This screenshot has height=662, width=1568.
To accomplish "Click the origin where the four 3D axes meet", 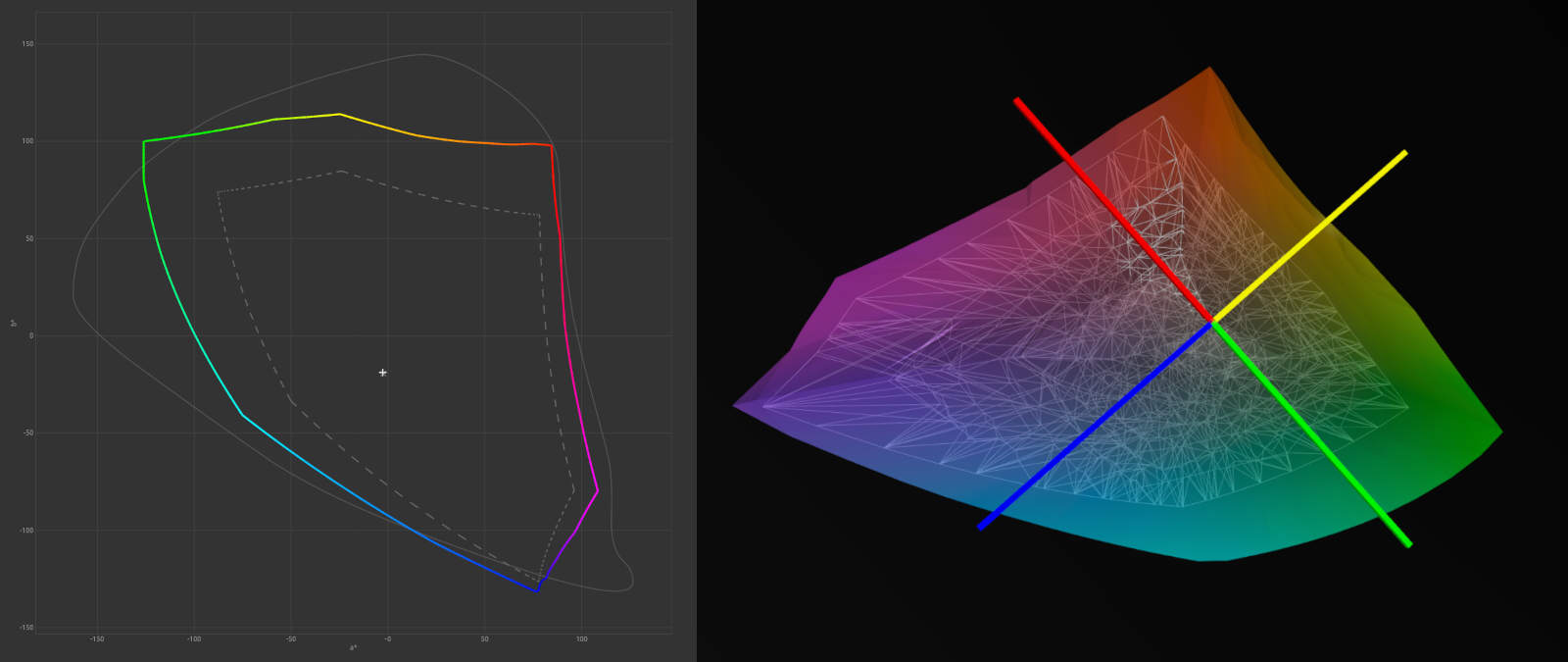I will click(x=1212, y=321).
